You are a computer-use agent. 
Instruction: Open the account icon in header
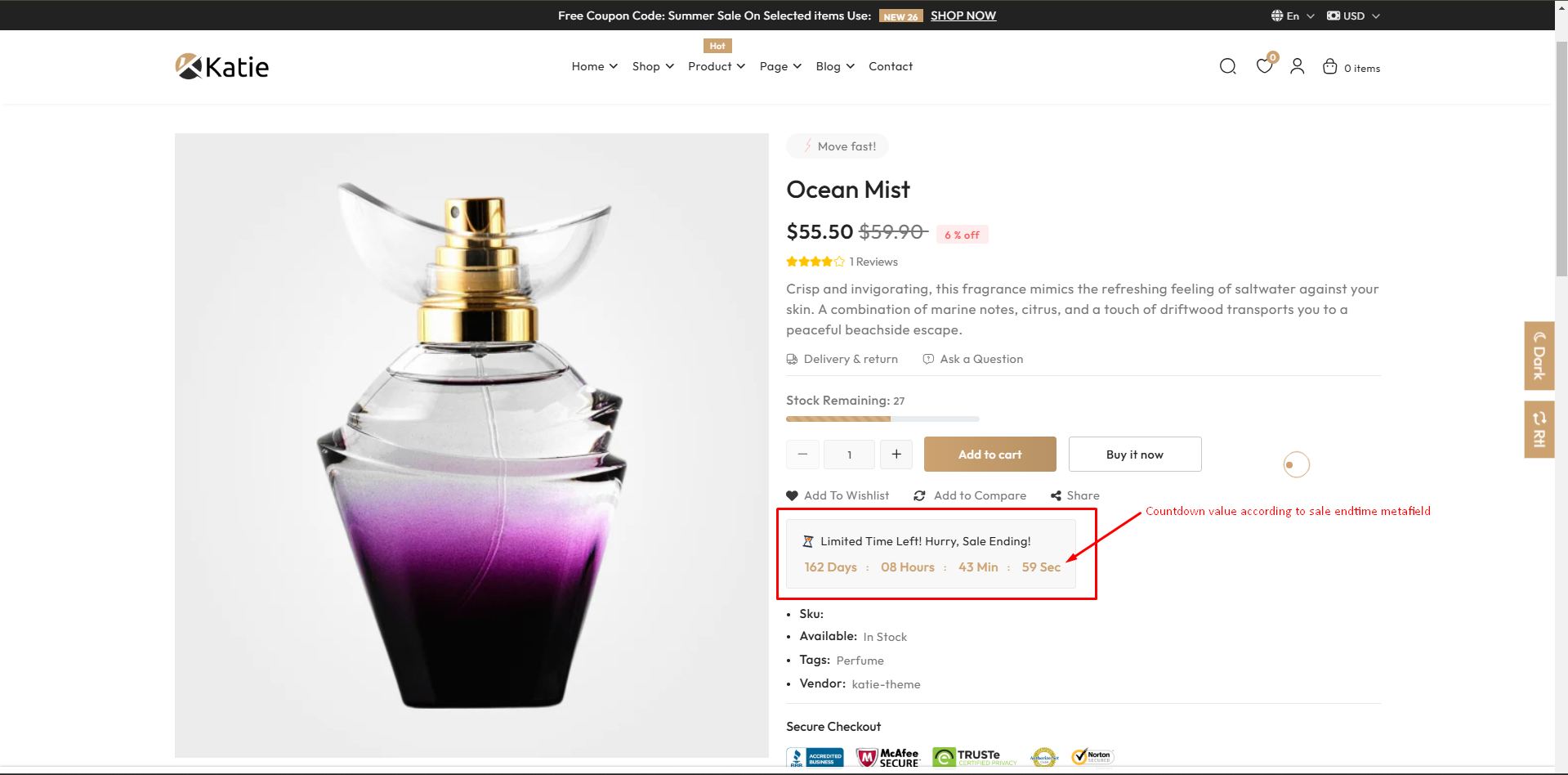pyautogui.click(x=1297, y=66)
